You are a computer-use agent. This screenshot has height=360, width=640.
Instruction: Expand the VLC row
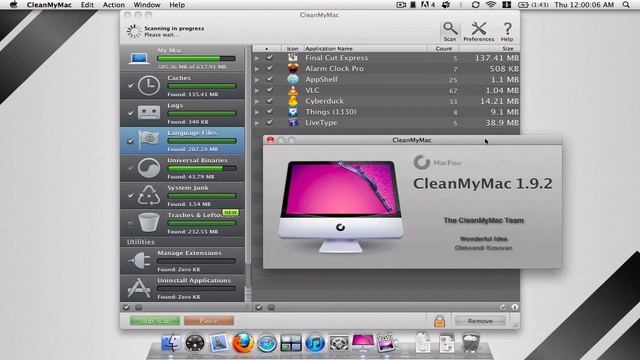click(257, 91)
